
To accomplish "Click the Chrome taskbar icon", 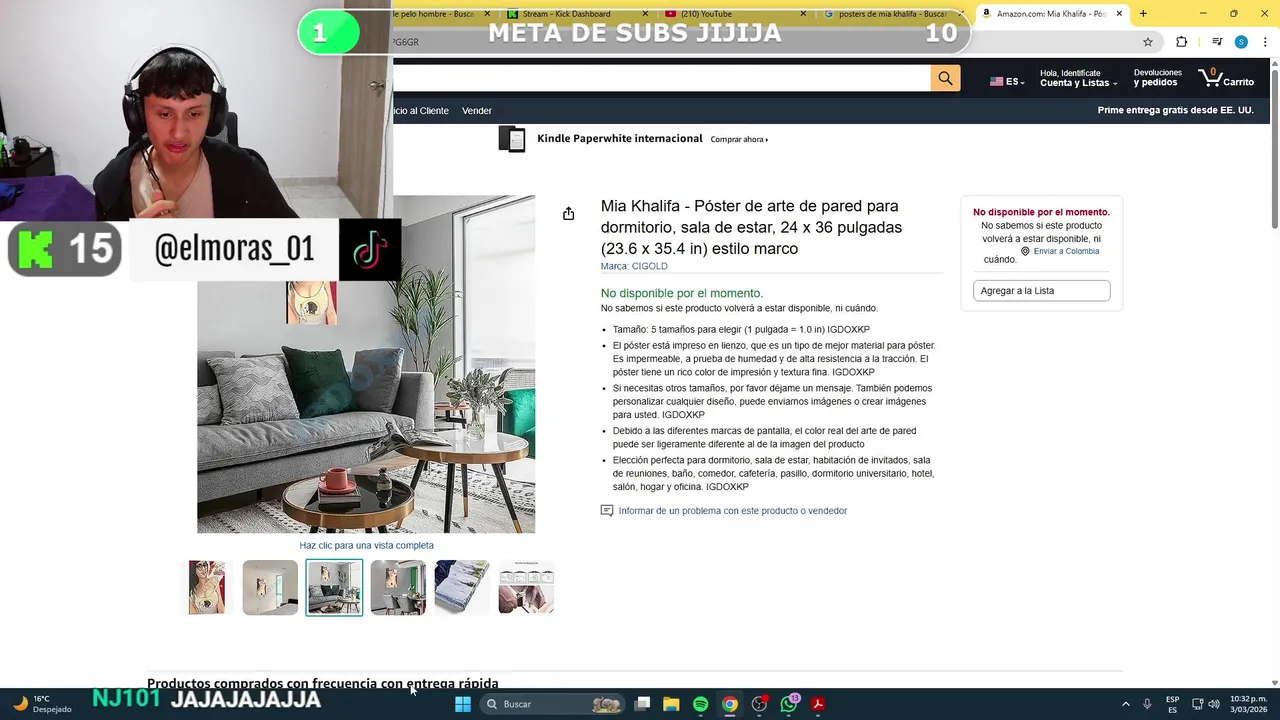I will click(x=730, y=704).
